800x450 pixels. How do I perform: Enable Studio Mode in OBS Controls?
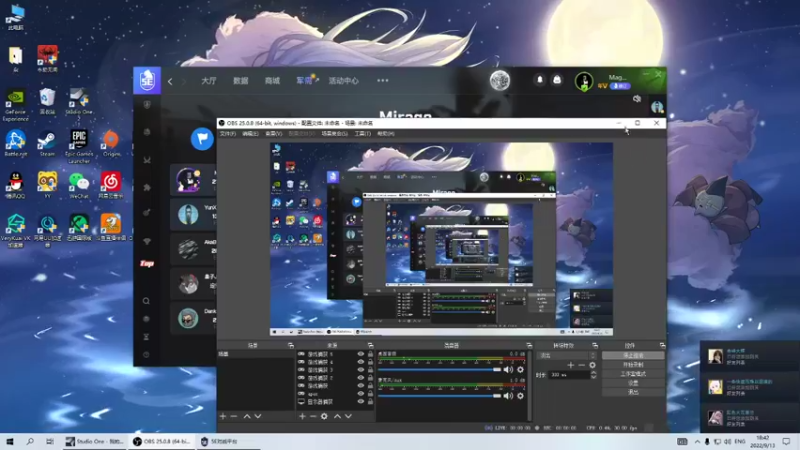coord(633,374)
